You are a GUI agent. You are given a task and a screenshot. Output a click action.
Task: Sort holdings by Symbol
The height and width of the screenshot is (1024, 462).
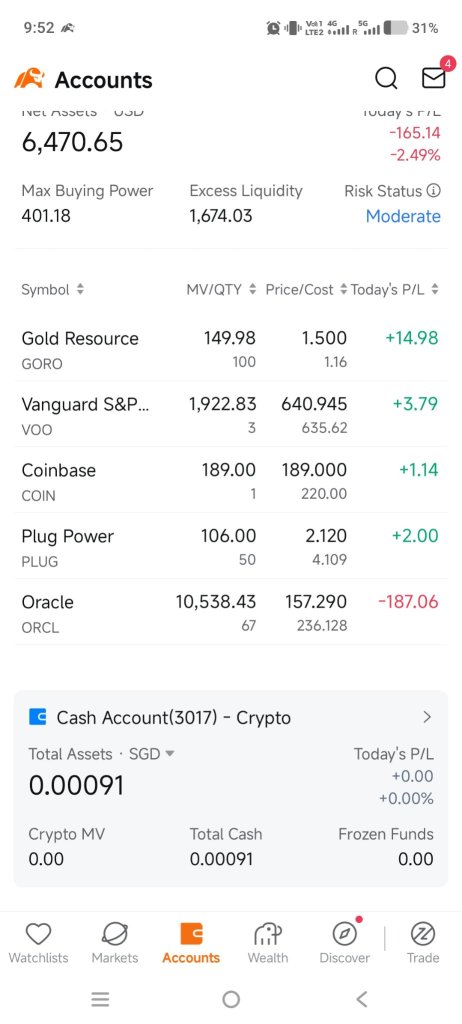point(53,289)
